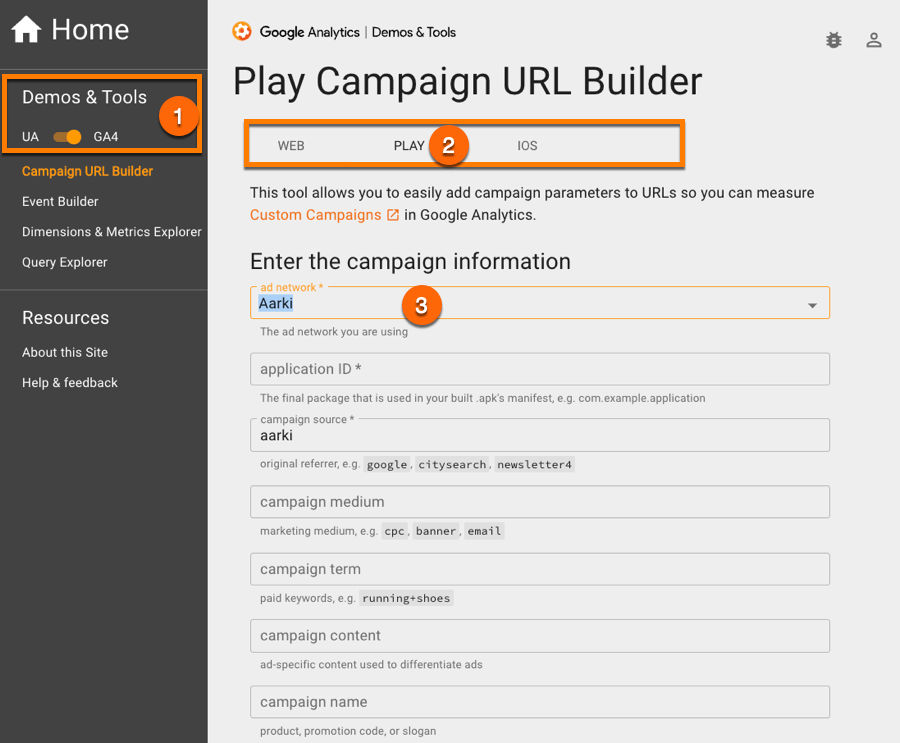Click the Home icon in sidebar
Image resolution: width=900 pixels, height=743 pixels.
click(26, 28)
